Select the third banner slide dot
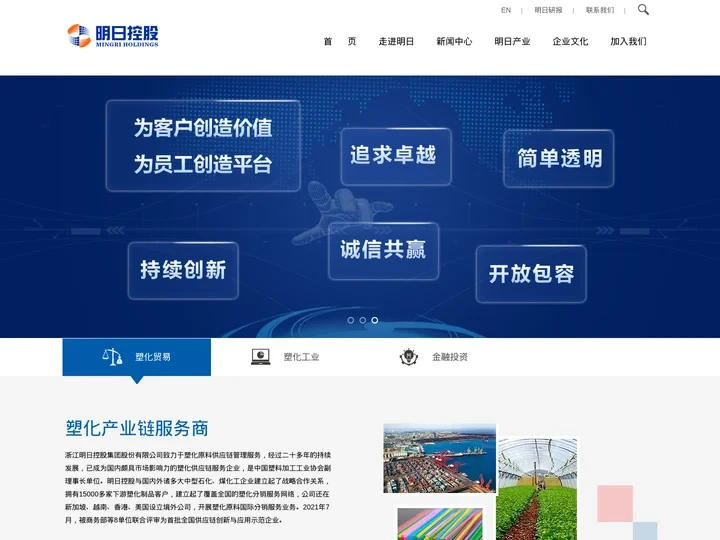Viewport: 720px width, 540px height. 375,320
